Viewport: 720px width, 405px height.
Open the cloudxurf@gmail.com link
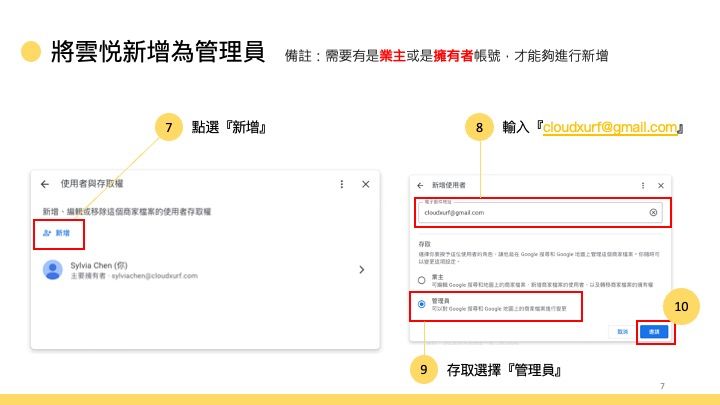pyautogui.click(x=610, y=127)
